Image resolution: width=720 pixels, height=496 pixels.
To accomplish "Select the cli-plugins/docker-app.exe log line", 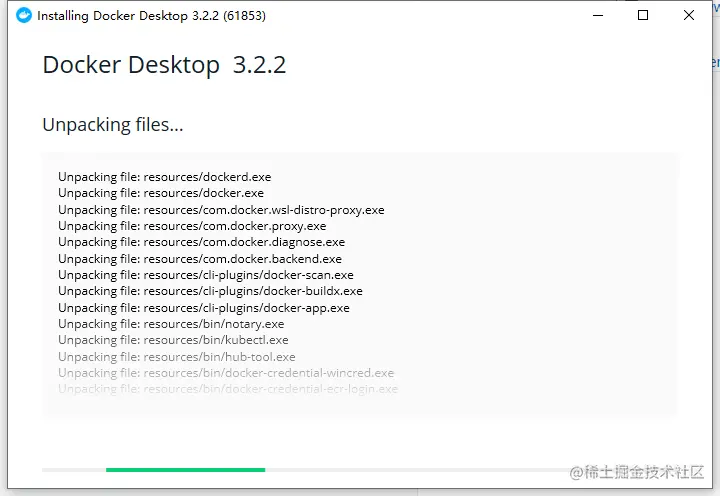I will [x=204, y=308].
